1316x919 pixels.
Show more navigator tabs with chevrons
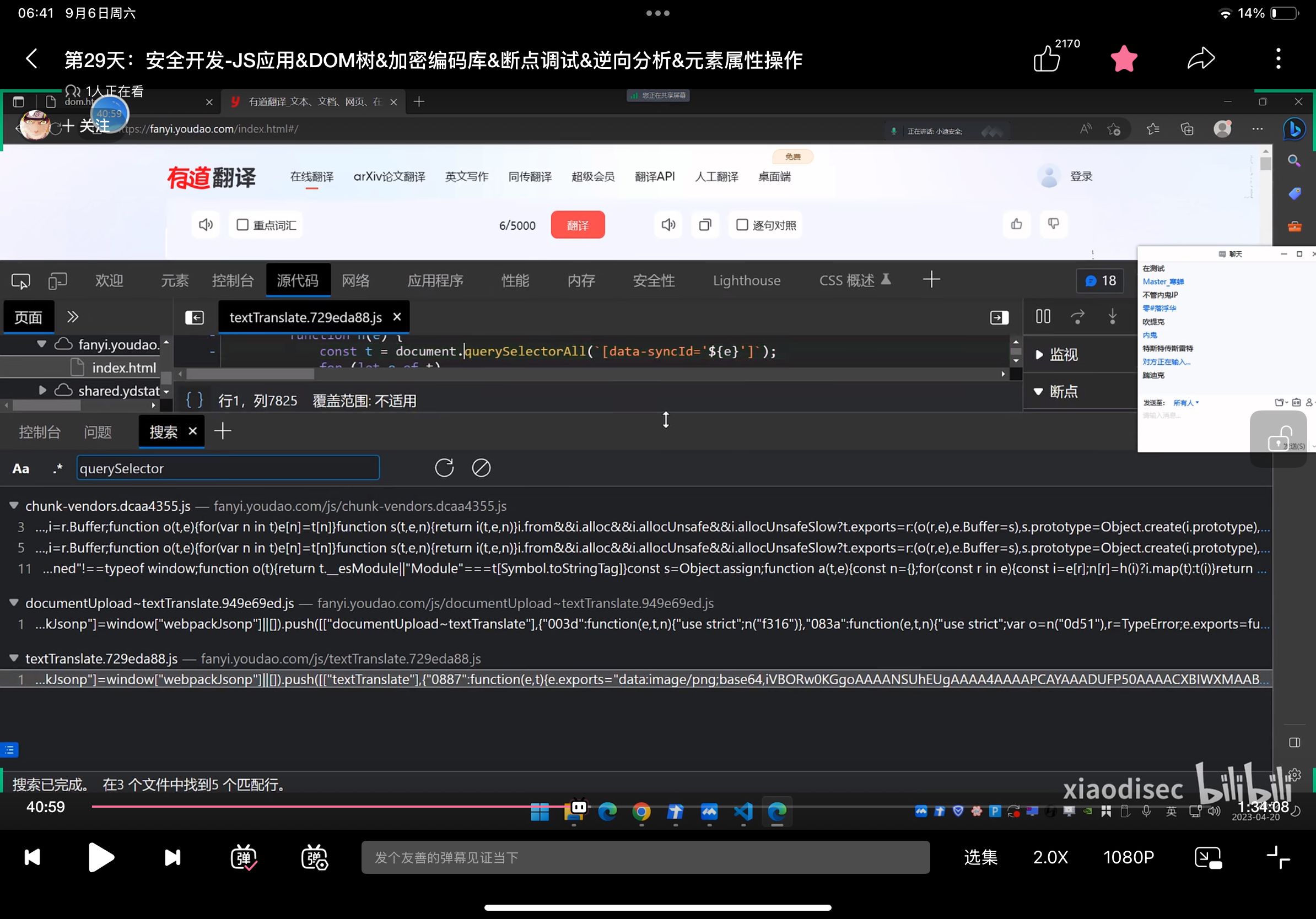(x=72, y=317)
